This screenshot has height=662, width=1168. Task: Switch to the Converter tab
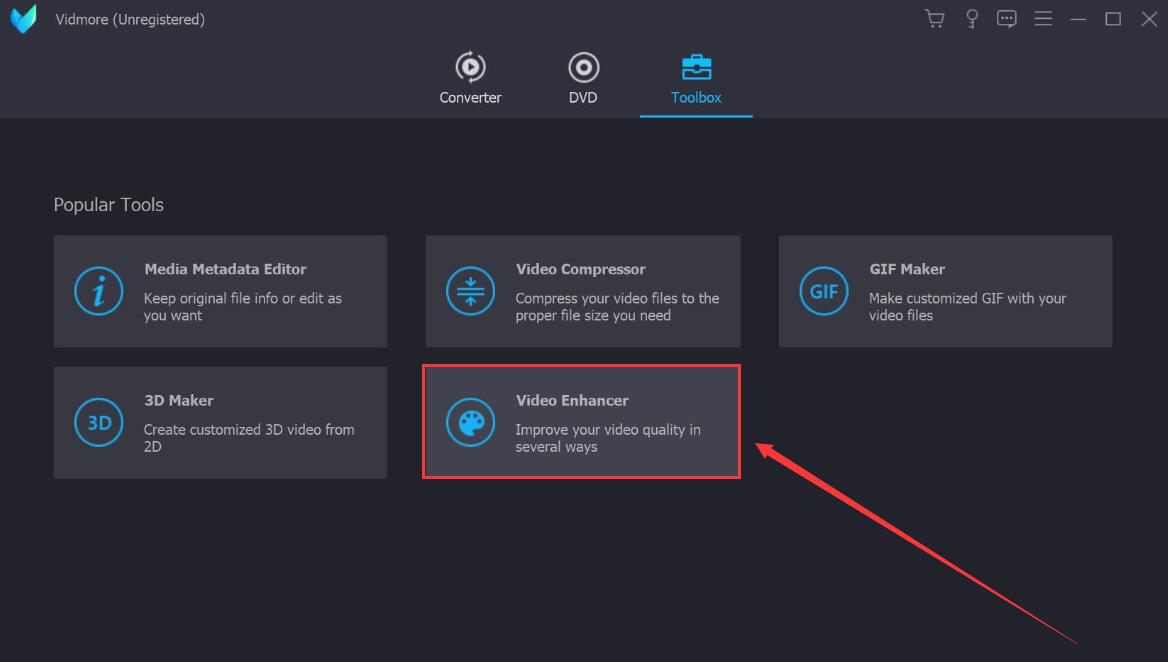tap(470, 77)
